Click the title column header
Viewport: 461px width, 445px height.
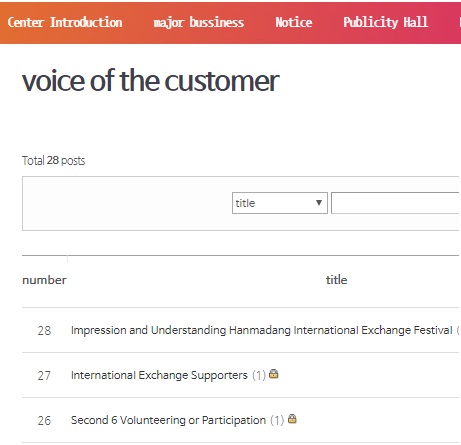pyautogui.click(x=336, y=280)
